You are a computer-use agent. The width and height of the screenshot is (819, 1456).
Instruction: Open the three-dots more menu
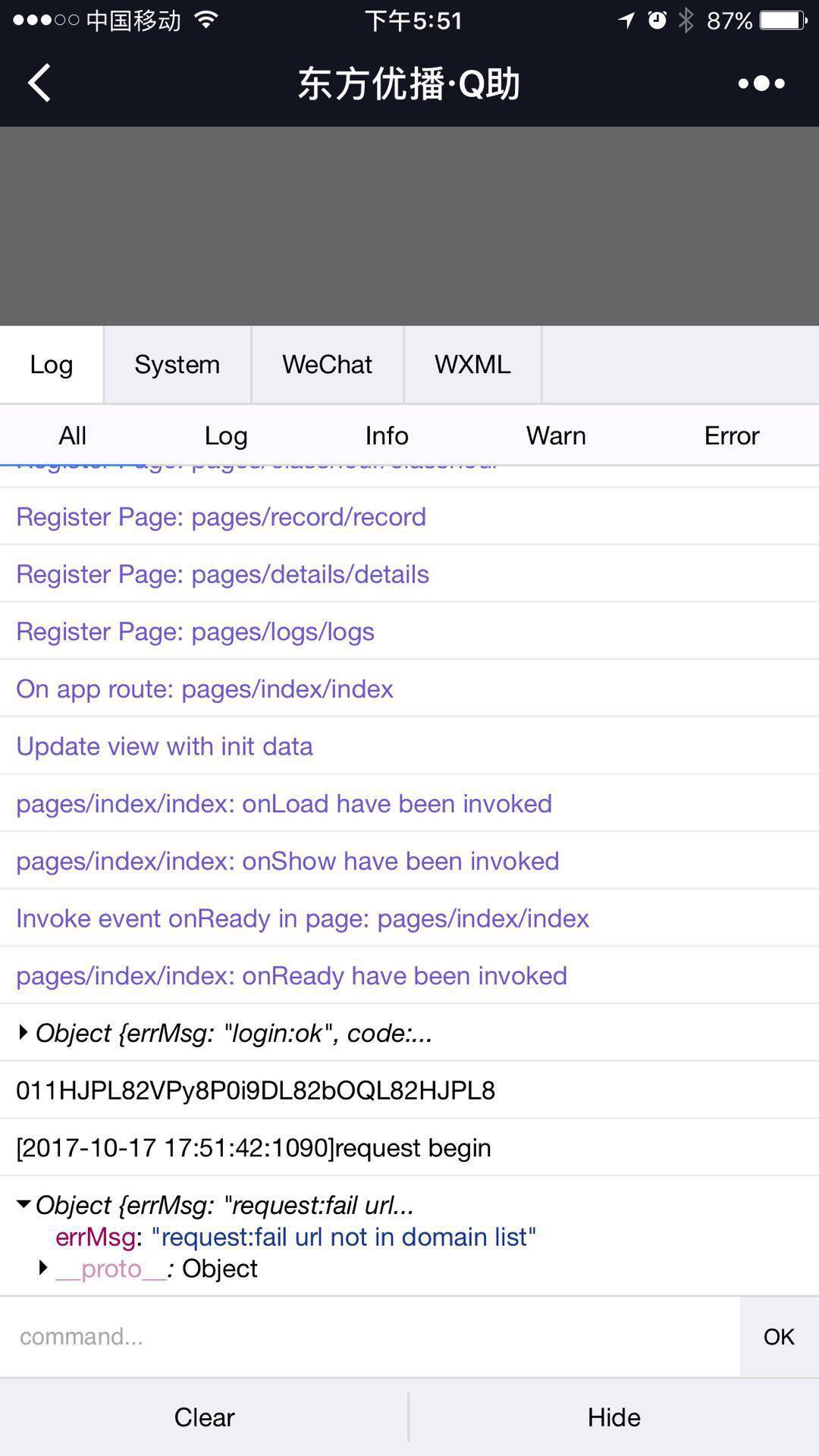[x=761, y=83]
